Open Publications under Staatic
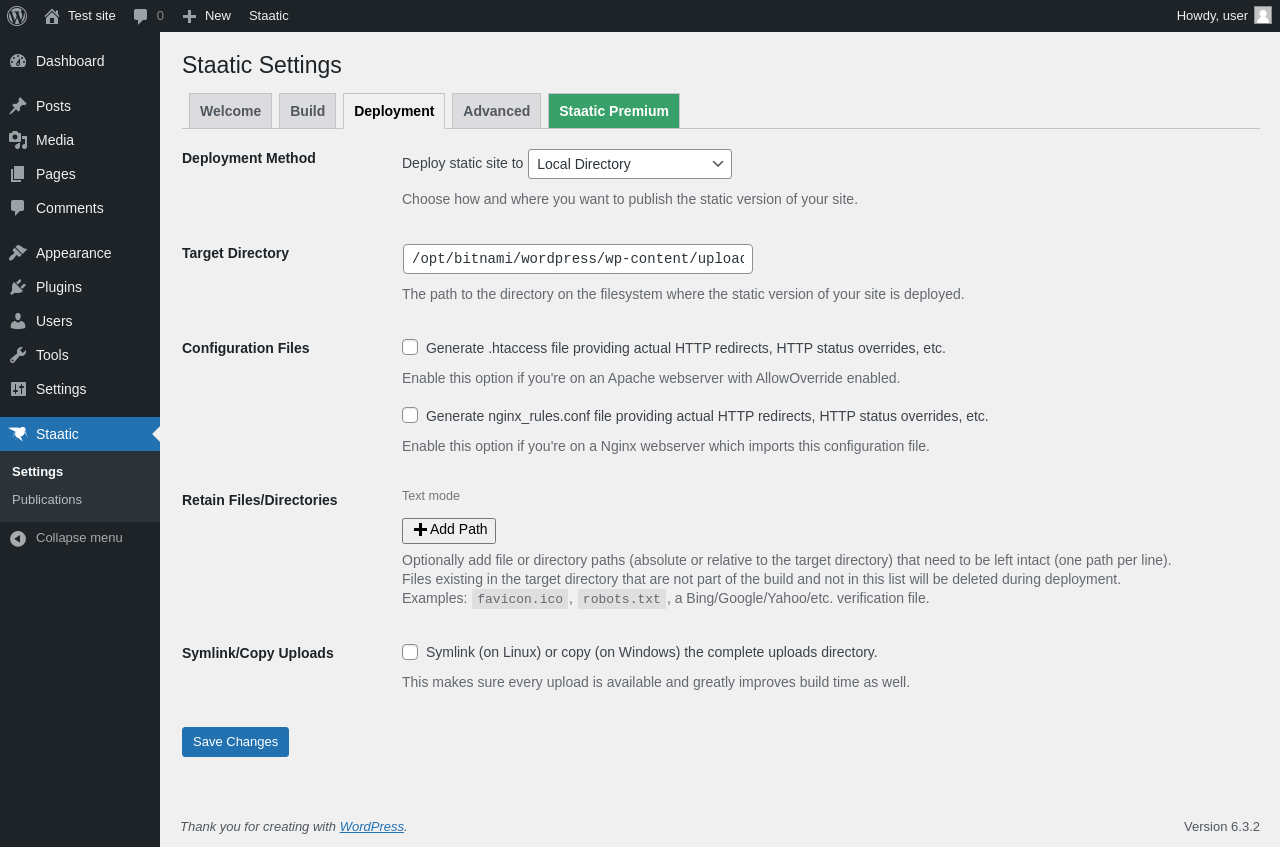 (47, 500)
